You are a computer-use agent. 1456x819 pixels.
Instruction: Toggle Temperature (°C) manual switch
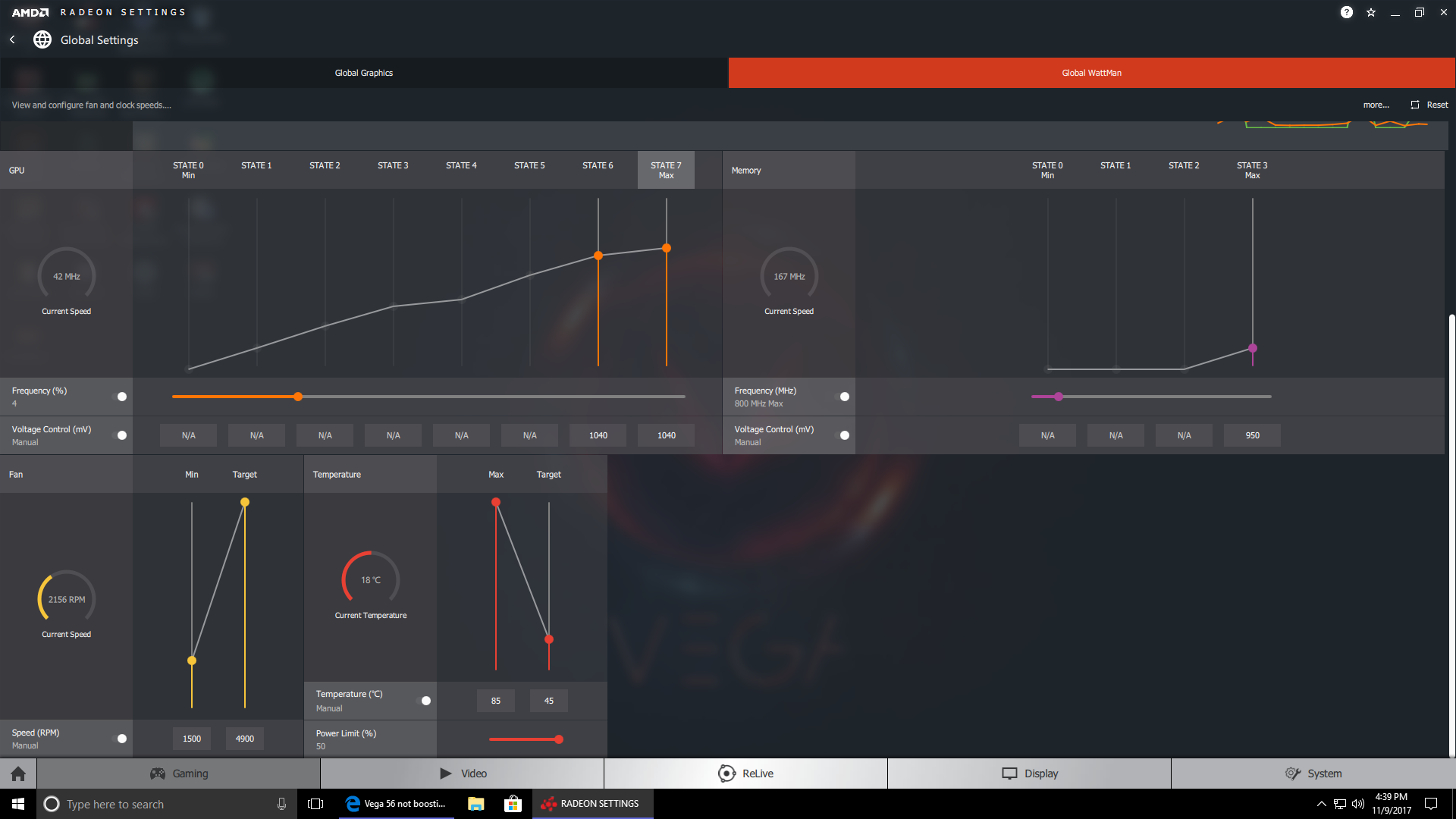tap(425, 701)
